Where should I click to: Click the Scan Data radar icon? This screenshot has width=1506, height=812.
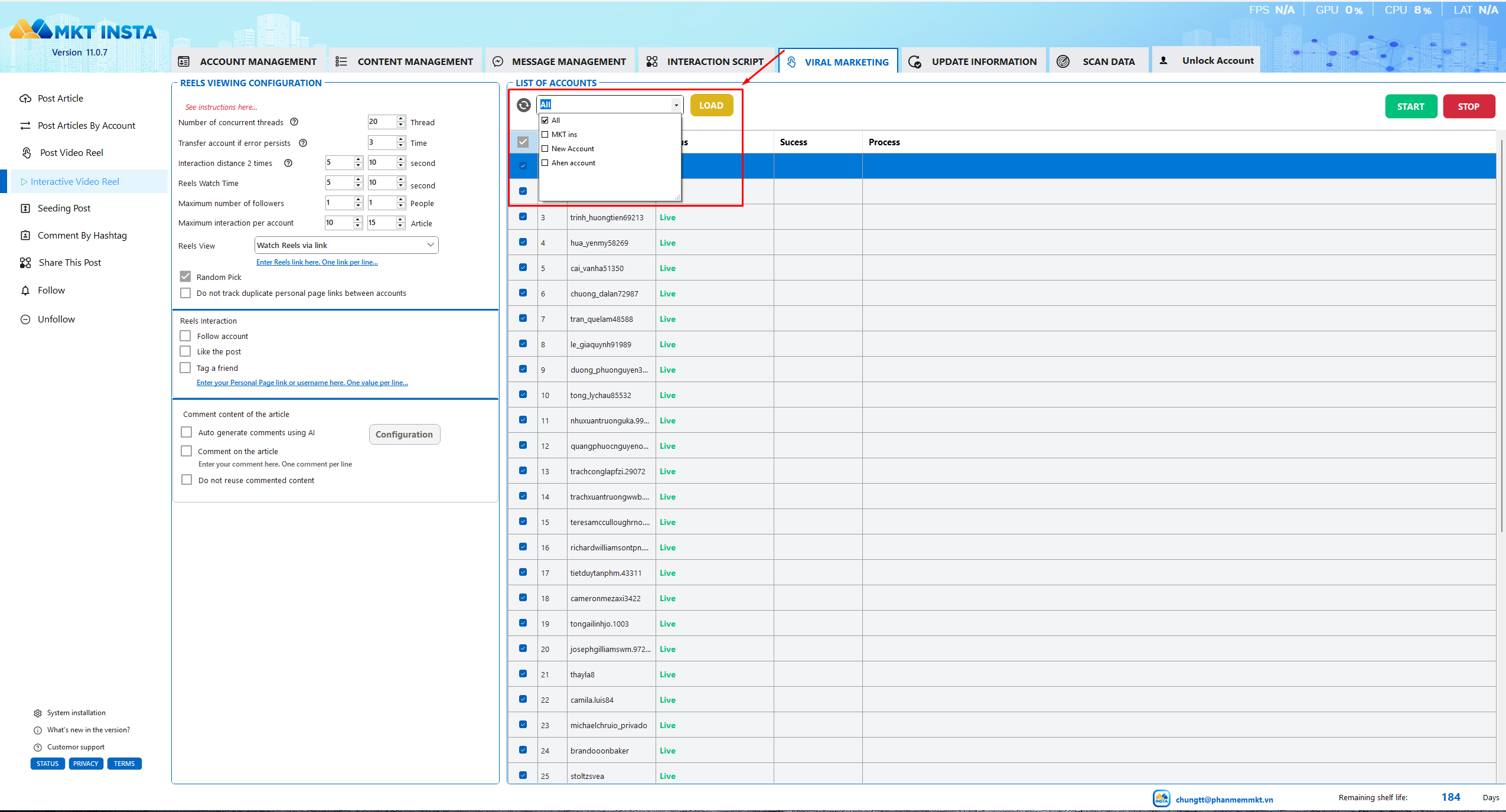click(x=1063, y=61)
